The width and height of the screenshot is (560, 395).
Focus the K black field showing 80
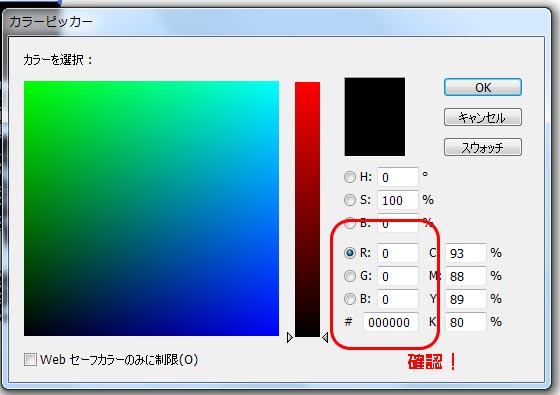click(x=466, y=322)
